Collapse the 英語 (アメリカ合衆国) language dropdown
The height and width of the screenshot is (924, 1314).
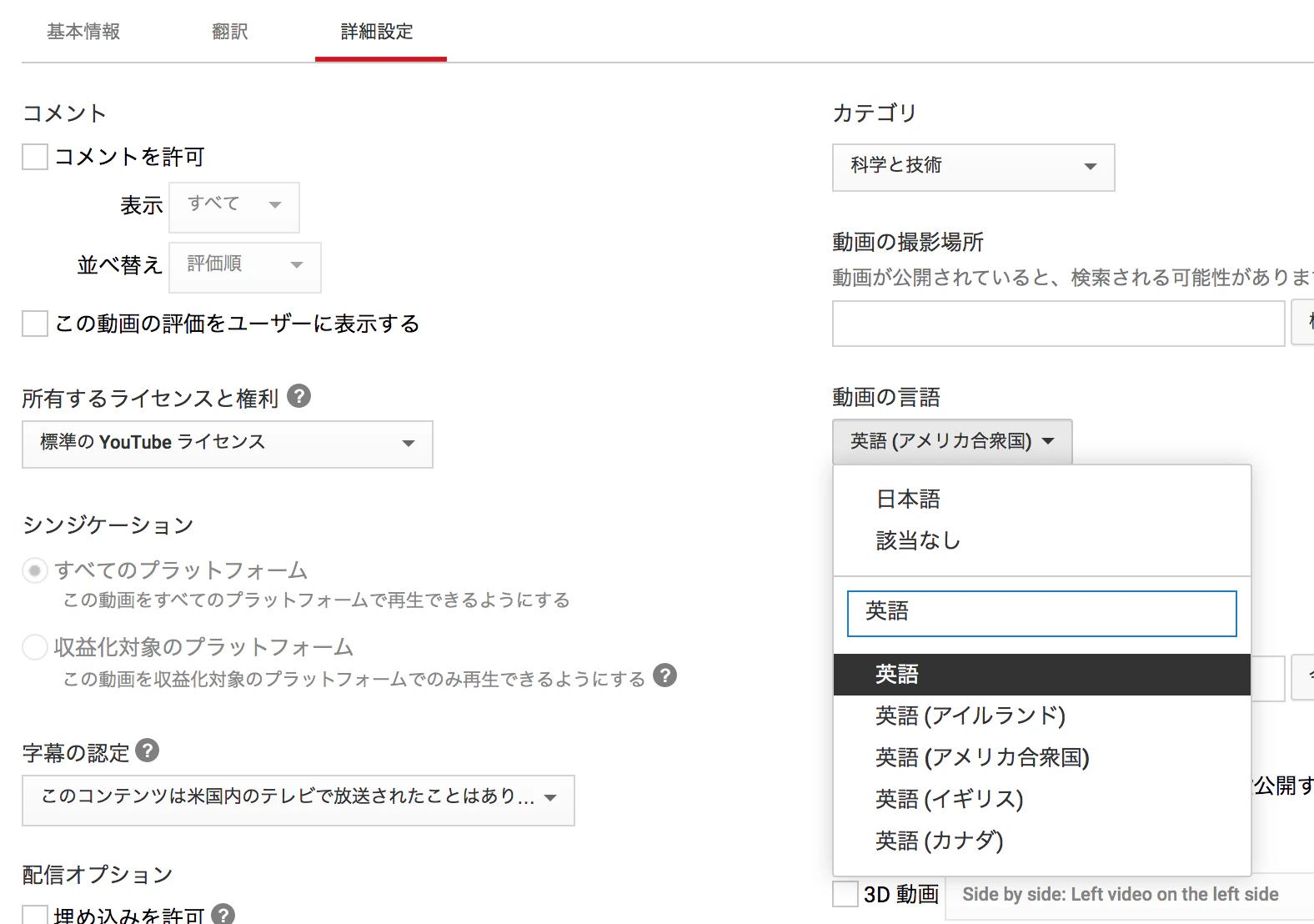pyautogui.click(x=952, y=441)
